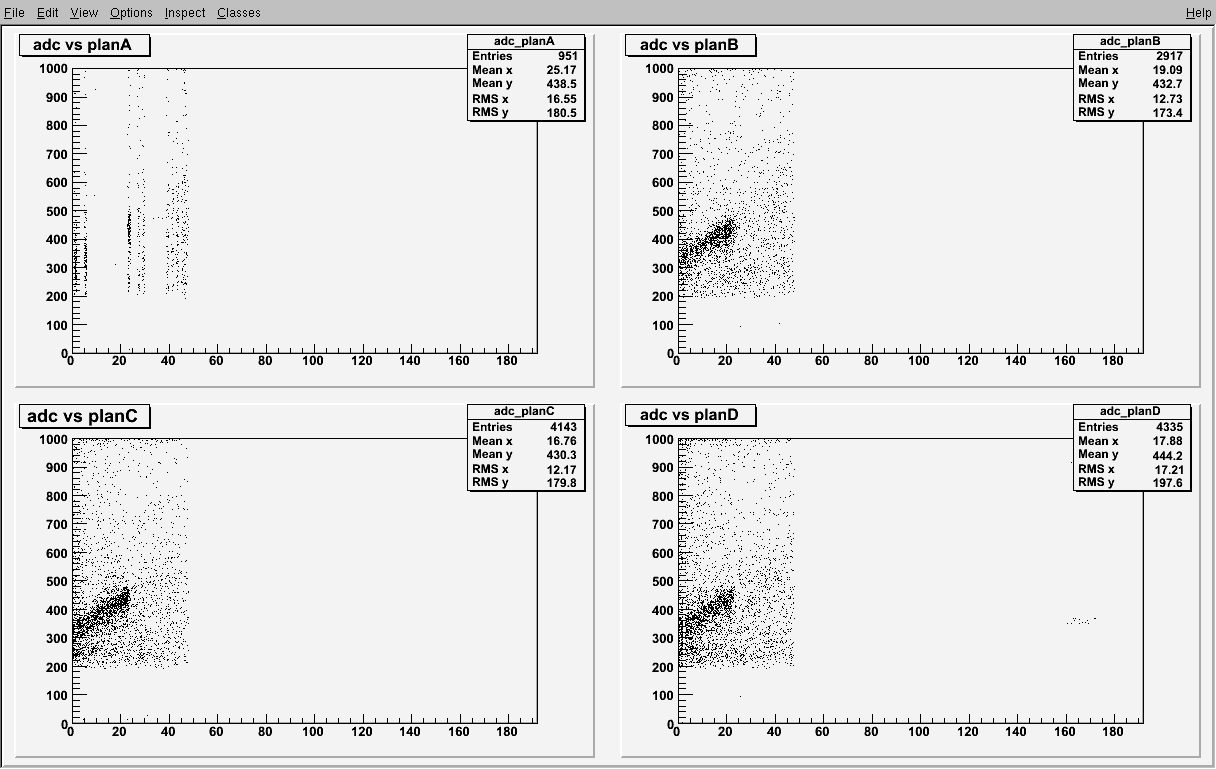Click Mean y value 432.7 in adc_planB stats
This screenshot has height=769, width=1216.
pyautogui.click(x=1169, y=84)
